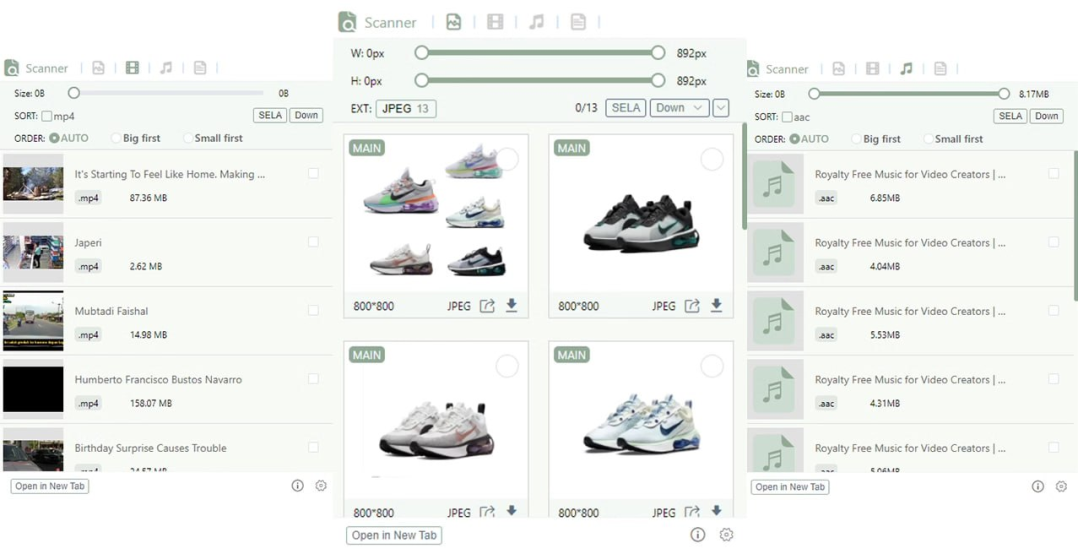Open settings gear in center panel footer

tap(726, 535)
